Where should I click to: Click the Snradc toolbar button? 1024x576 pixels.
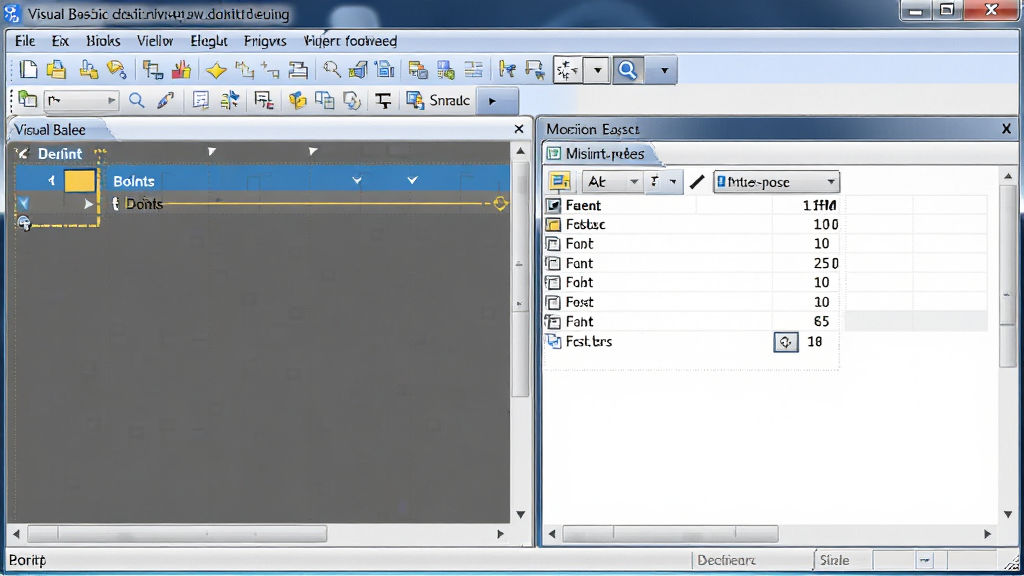click(x=438, y=100)
